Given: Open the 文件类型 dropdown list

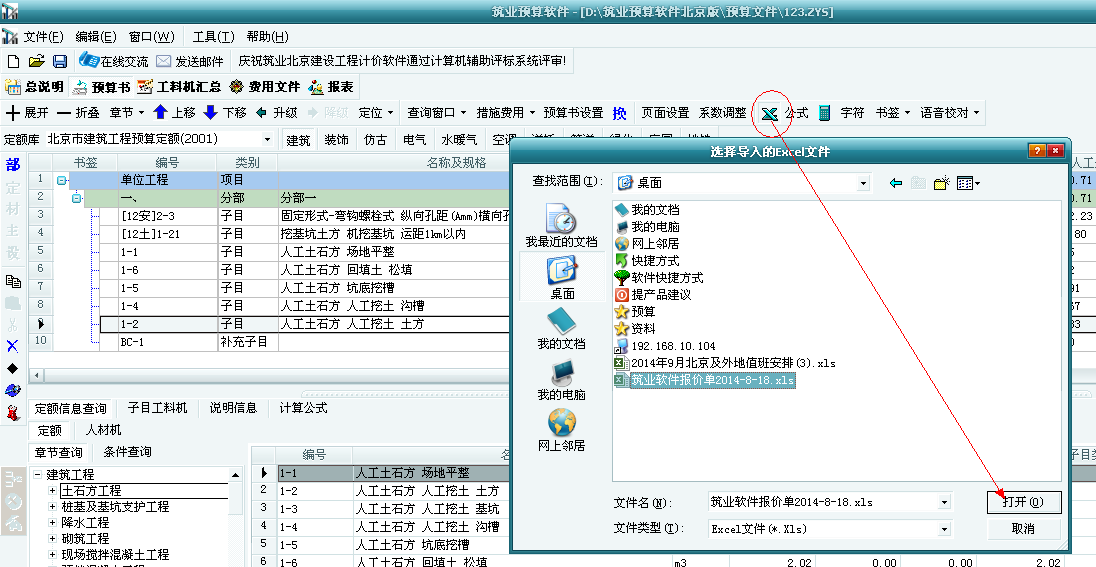Looking at the screenshot, I should pyautogui.click(x=944, y=528).
